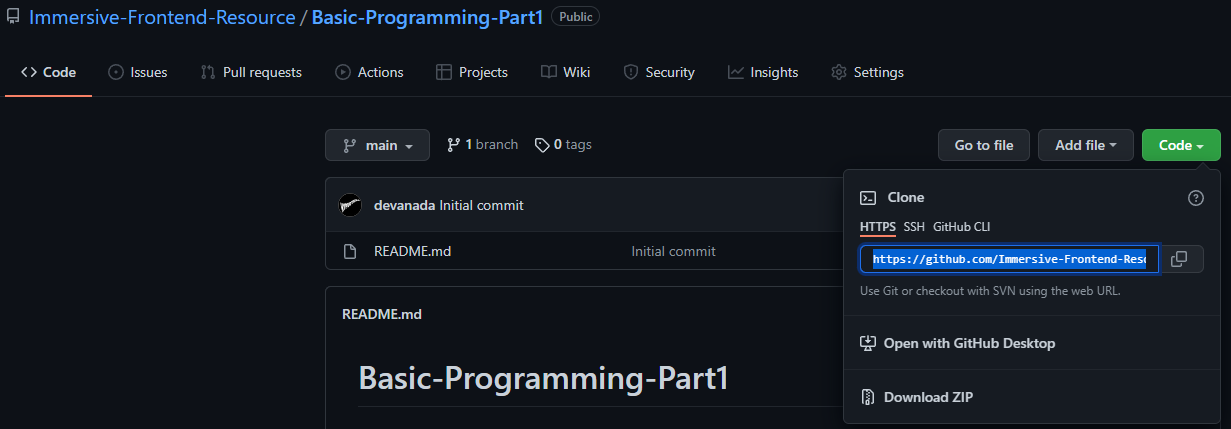Click the Security shield icon
Viewport: 1231px width, 429px height.
tap(631, 72)
